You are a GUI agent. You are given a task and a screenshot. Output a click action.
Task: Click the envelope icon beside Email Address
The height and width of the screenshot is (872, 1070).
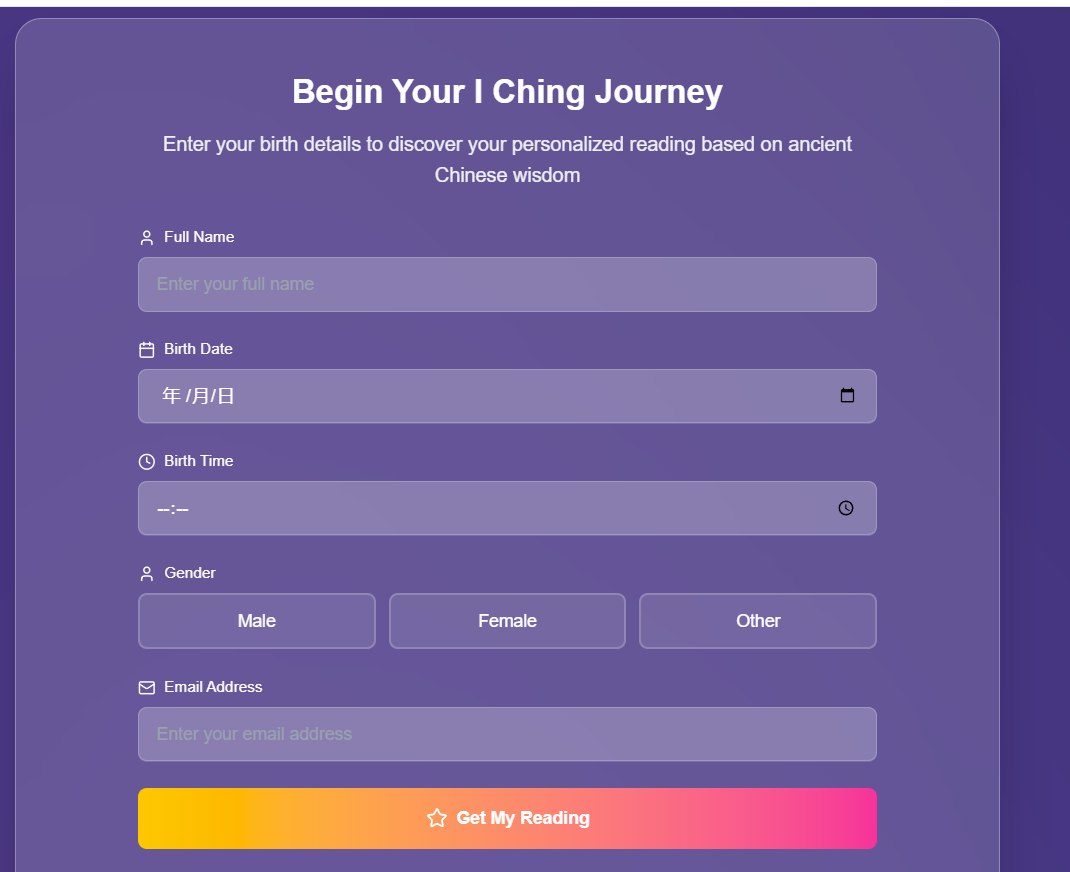tap(147, 688)
